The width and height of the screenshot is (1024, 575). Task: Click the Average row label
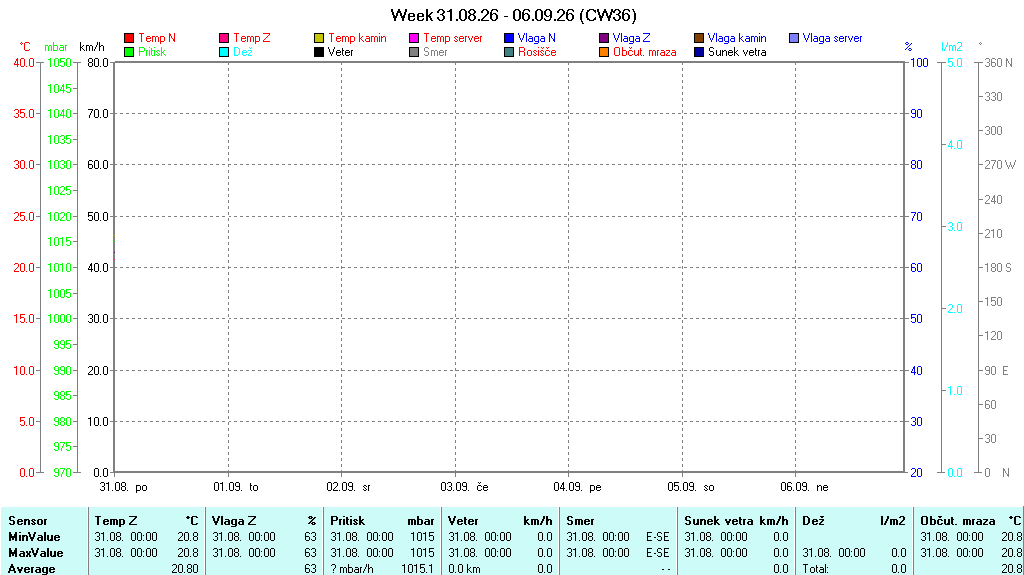point(31,569)
